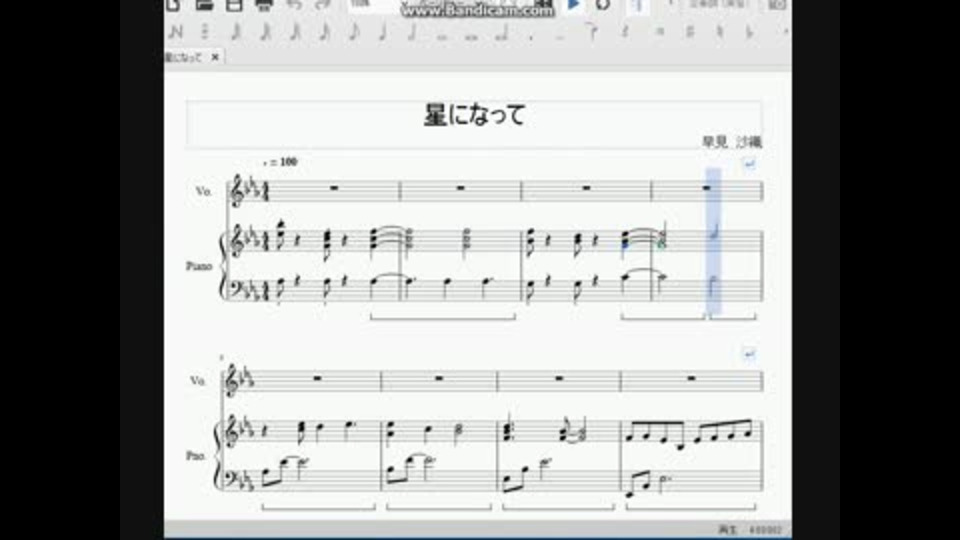The image size is (960, 540).
Task: Select the first system's line break marker
Action: tap(749, 164)
